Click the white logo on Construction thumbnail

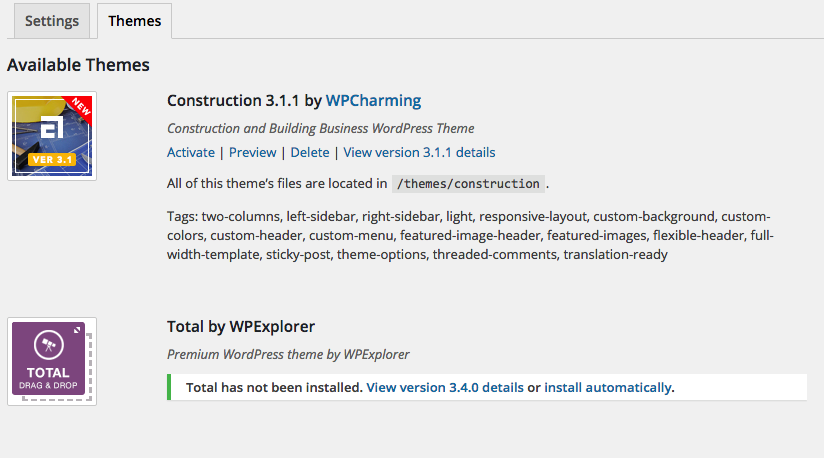tap(52, 127)
